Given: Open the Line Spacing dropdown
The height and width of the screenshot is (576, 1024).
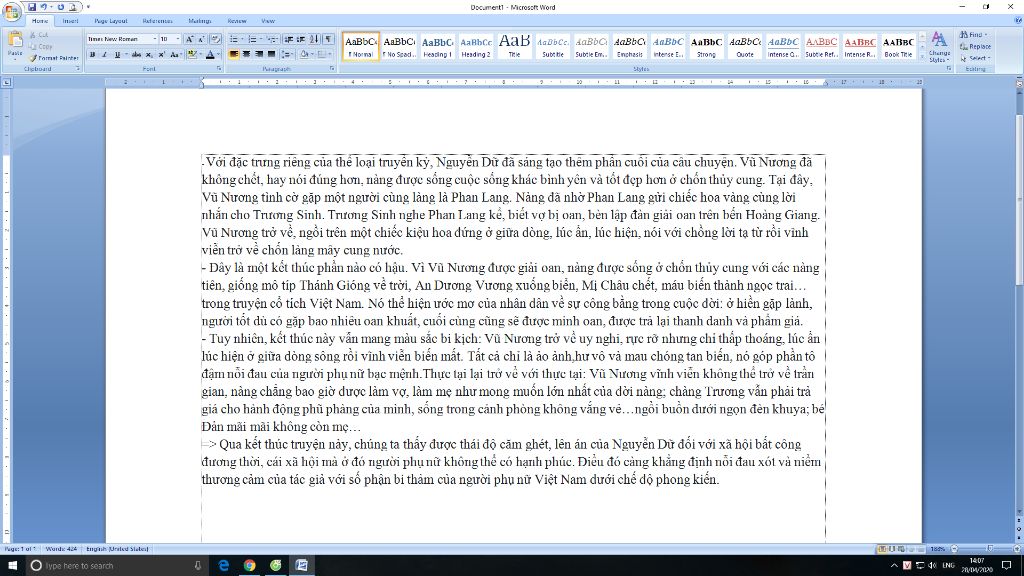Looking at the screenshot, I should click(x=287, y=54).
